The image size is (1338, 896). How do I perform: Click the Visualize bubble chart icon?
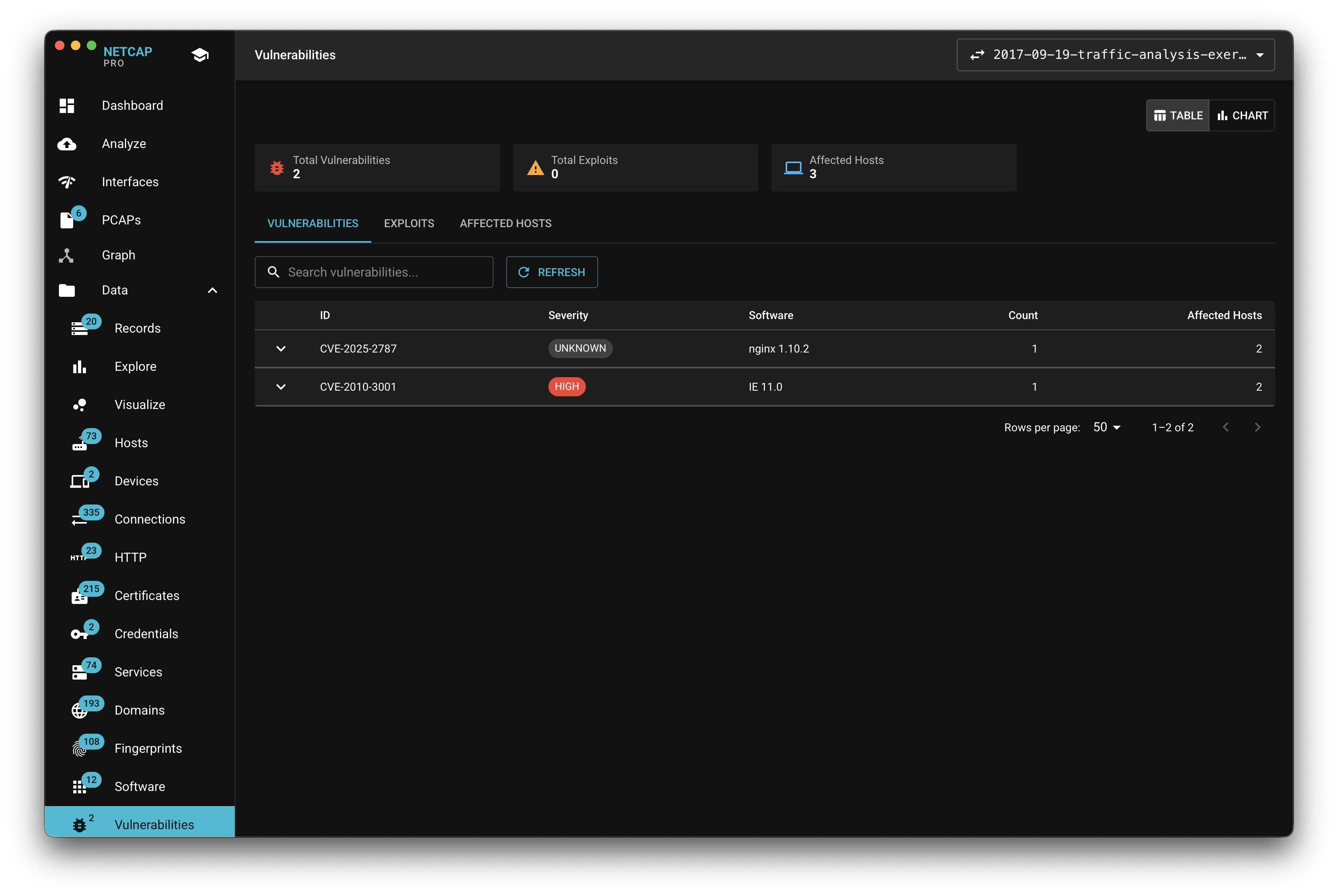[80, 405]
